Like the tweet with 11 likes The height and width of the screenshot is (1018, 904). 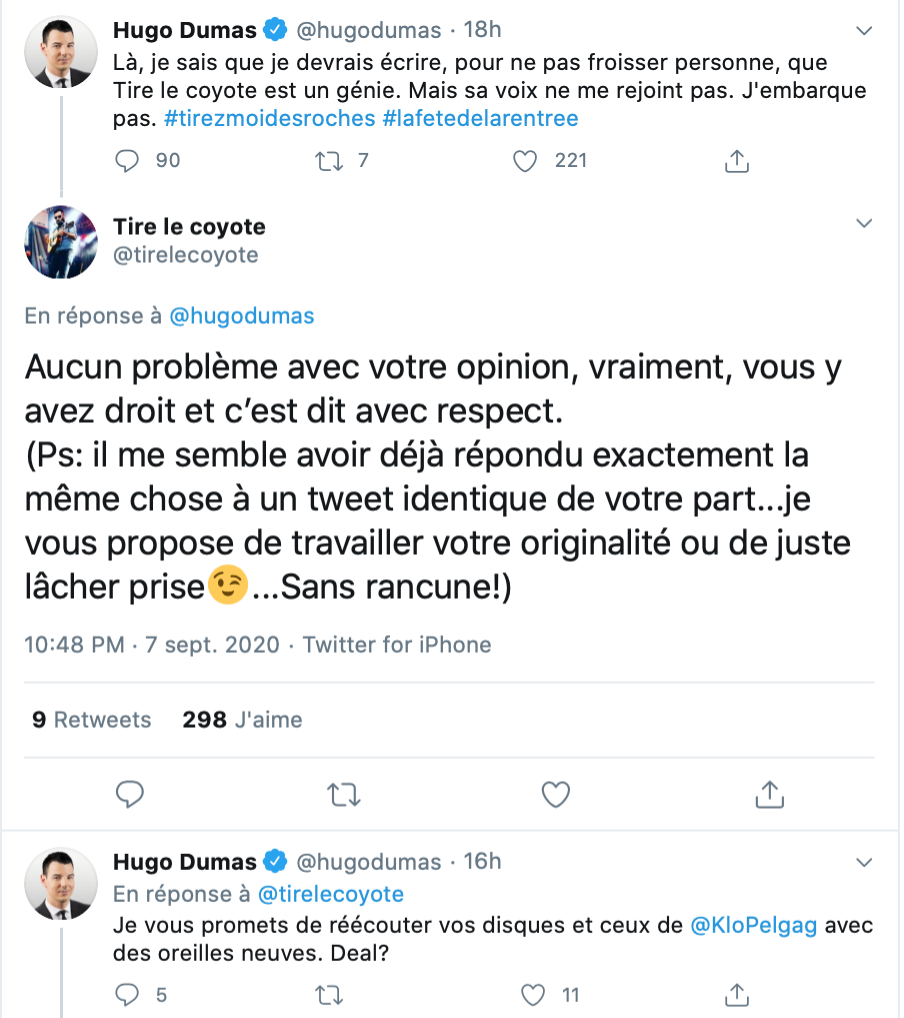(535, 994)
